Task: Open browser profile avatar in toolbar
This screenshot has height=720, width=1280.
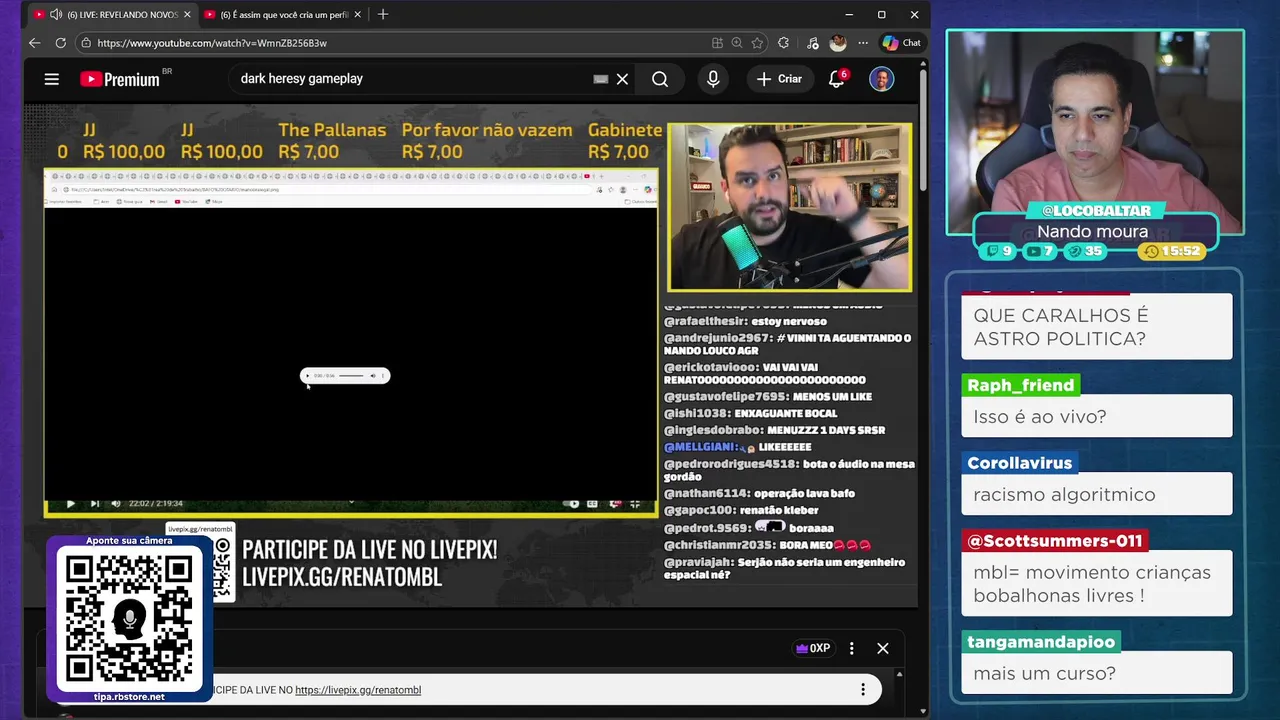Action: [838, 43]
